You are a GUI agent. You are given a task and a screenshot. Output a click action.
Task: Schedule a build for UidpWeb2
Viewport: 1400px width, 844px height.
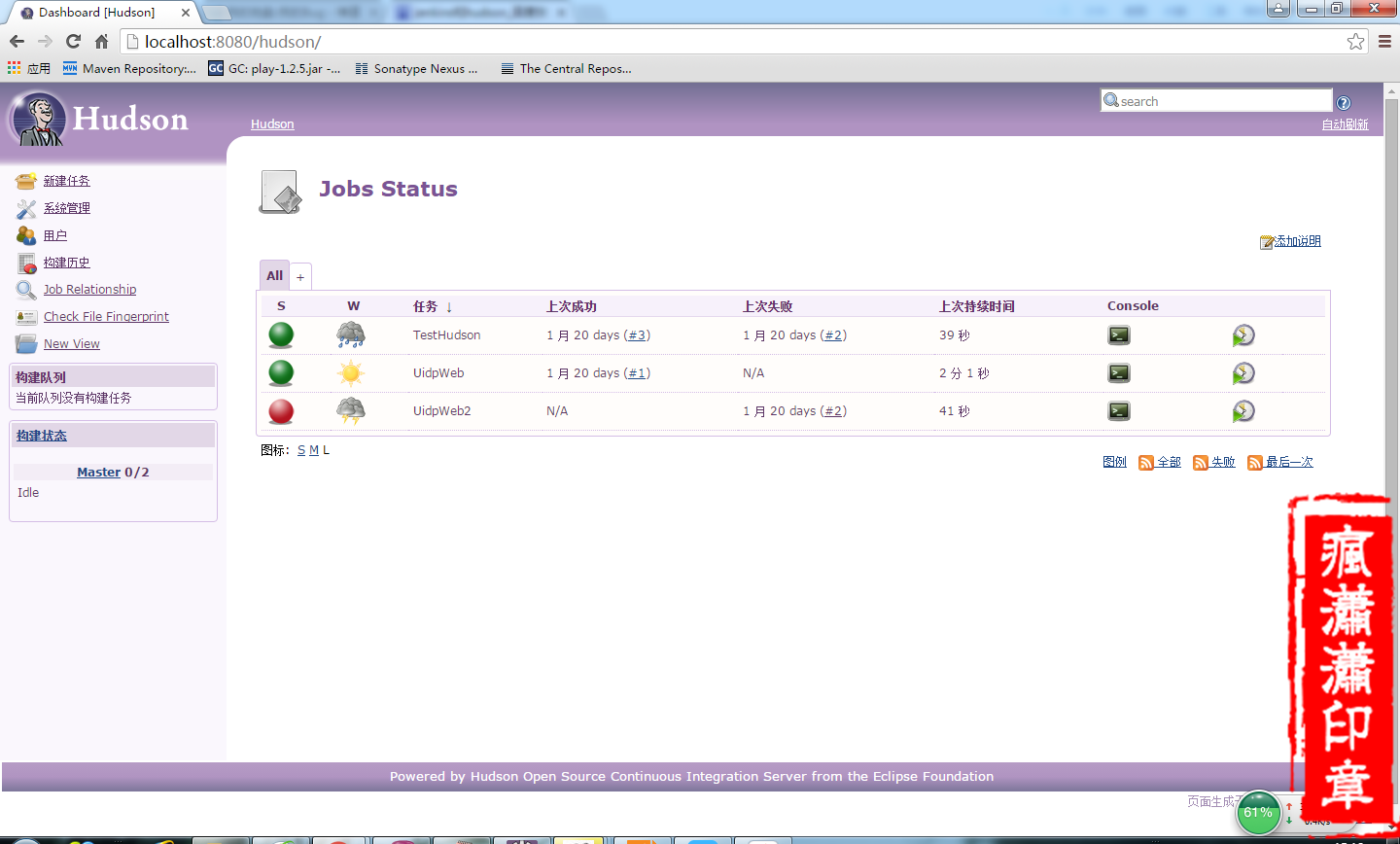[x=1243, y=411]
